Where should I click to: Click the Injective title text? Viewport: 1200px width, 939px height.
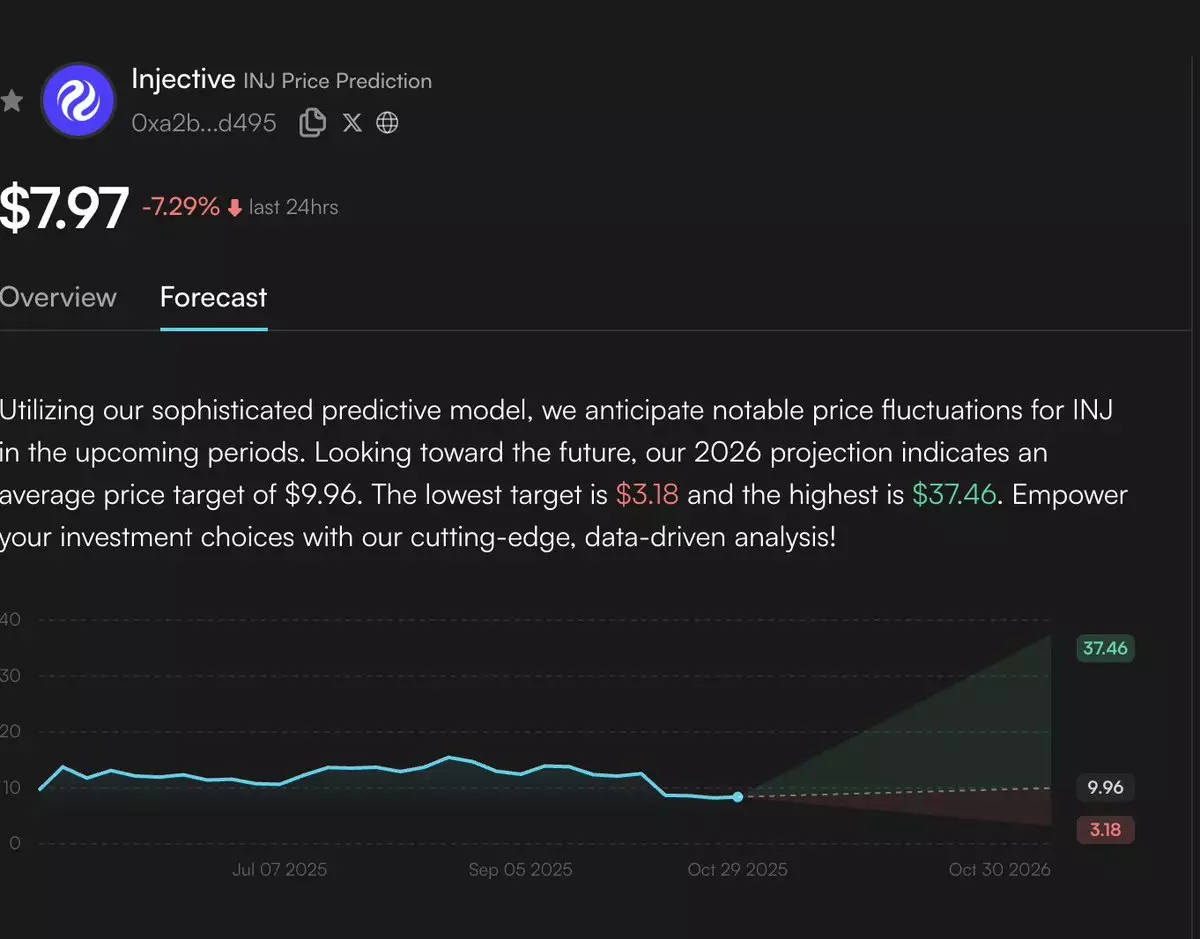click(183, 79)
